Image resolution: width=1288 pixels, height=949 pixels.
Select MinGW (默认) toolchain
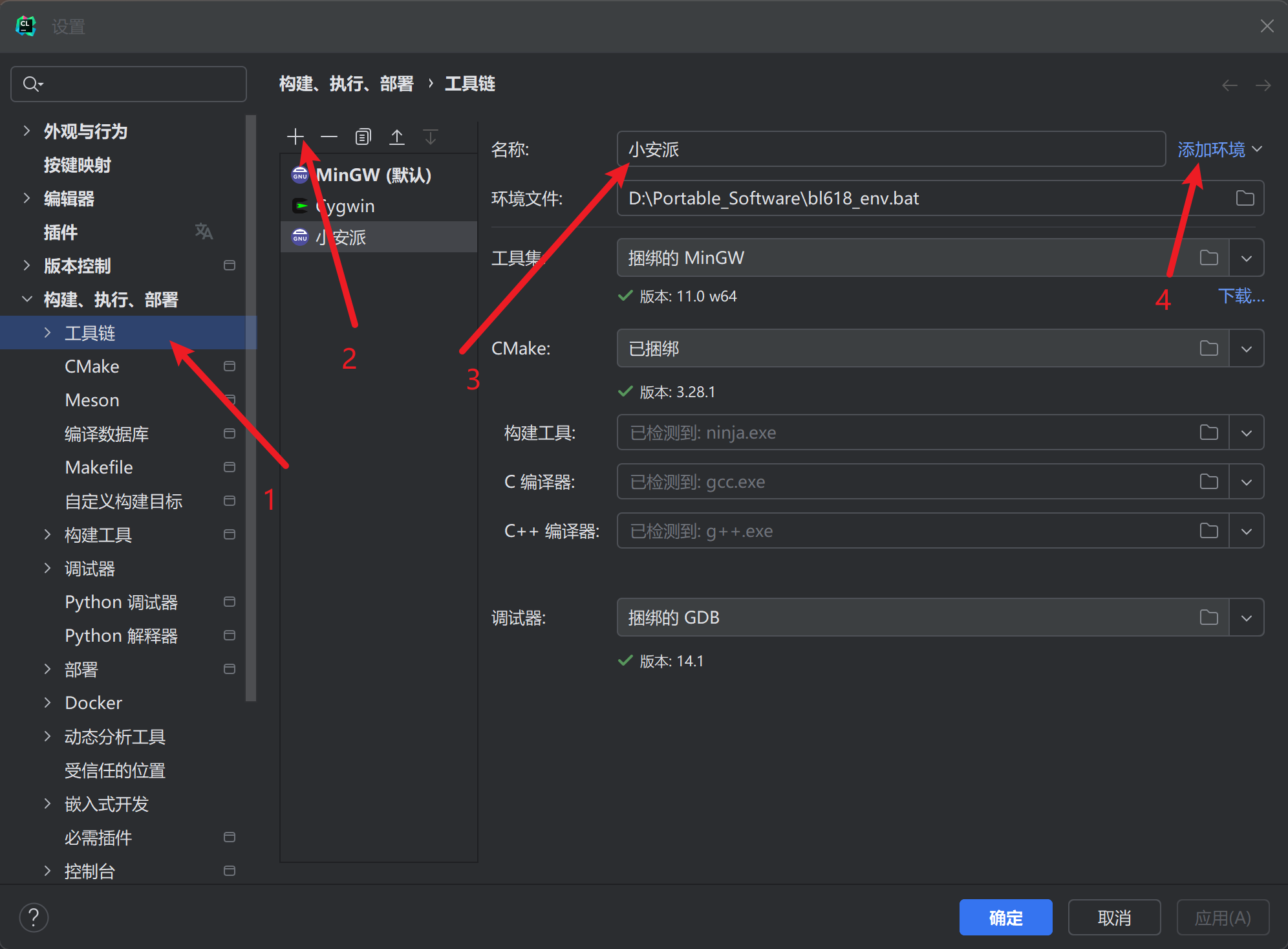[379, 175]
